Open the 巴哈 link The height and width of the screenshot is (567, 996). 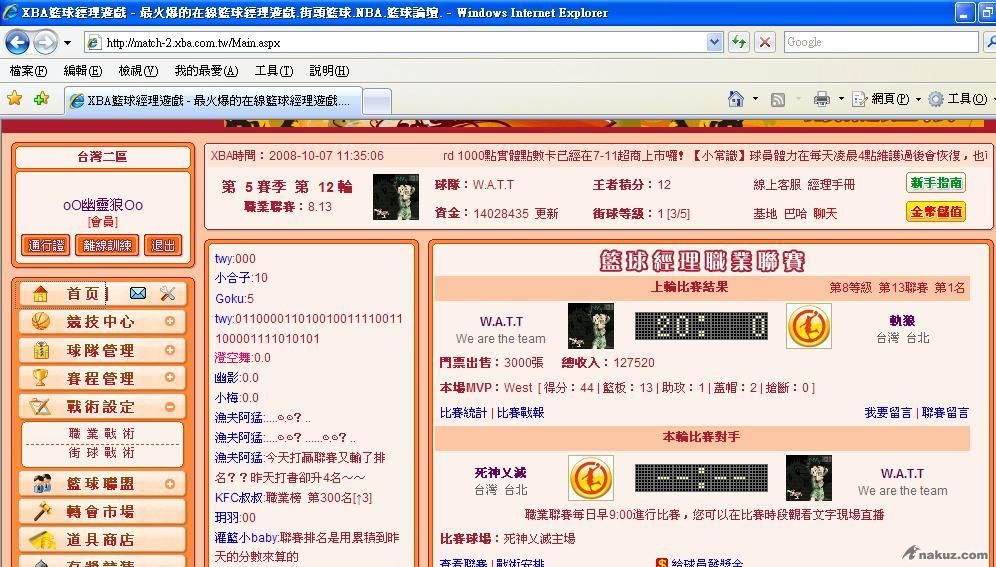[795, 213]
